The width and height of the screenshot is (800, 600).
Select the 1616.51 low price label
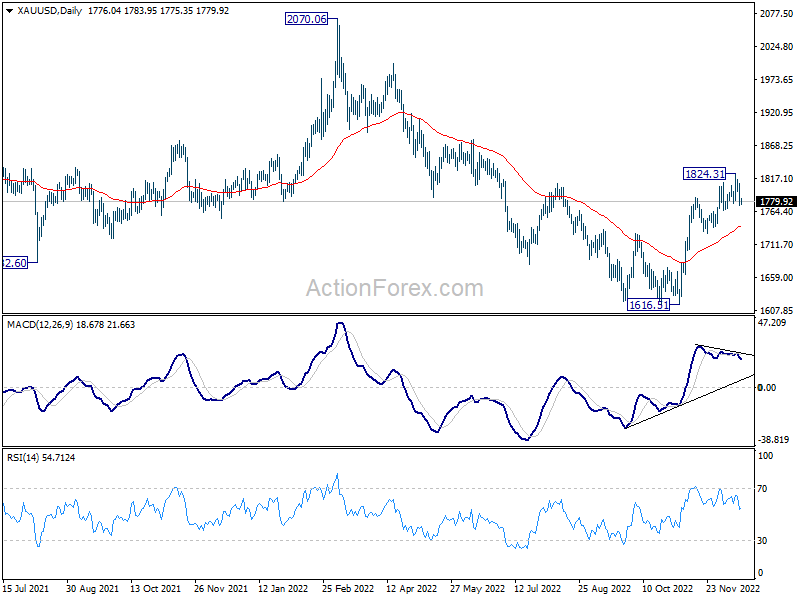(x=648, y=305)
